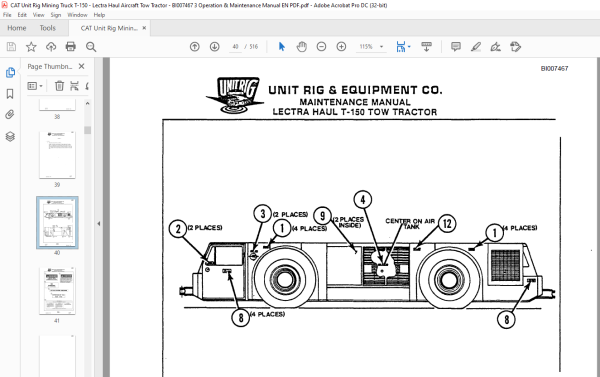Open the Attachments paperclip icon

point(10,115)
